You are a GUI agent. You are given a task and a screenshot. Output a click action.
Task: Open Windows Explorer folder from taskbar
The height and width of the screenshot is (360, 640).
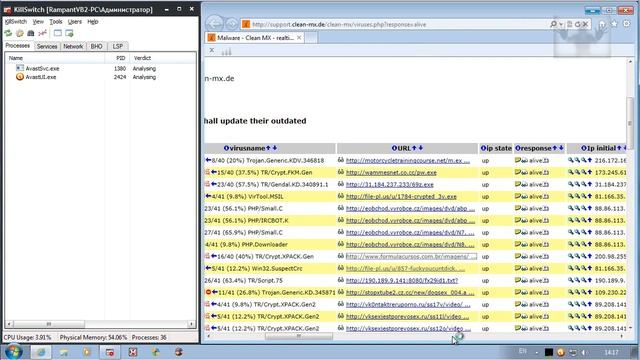64,352
